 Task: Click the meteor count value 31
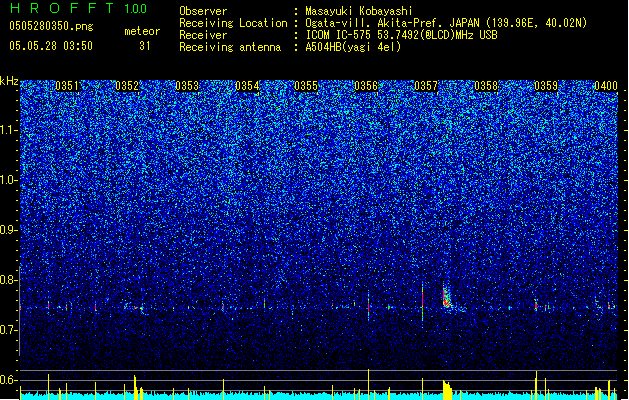145,46
